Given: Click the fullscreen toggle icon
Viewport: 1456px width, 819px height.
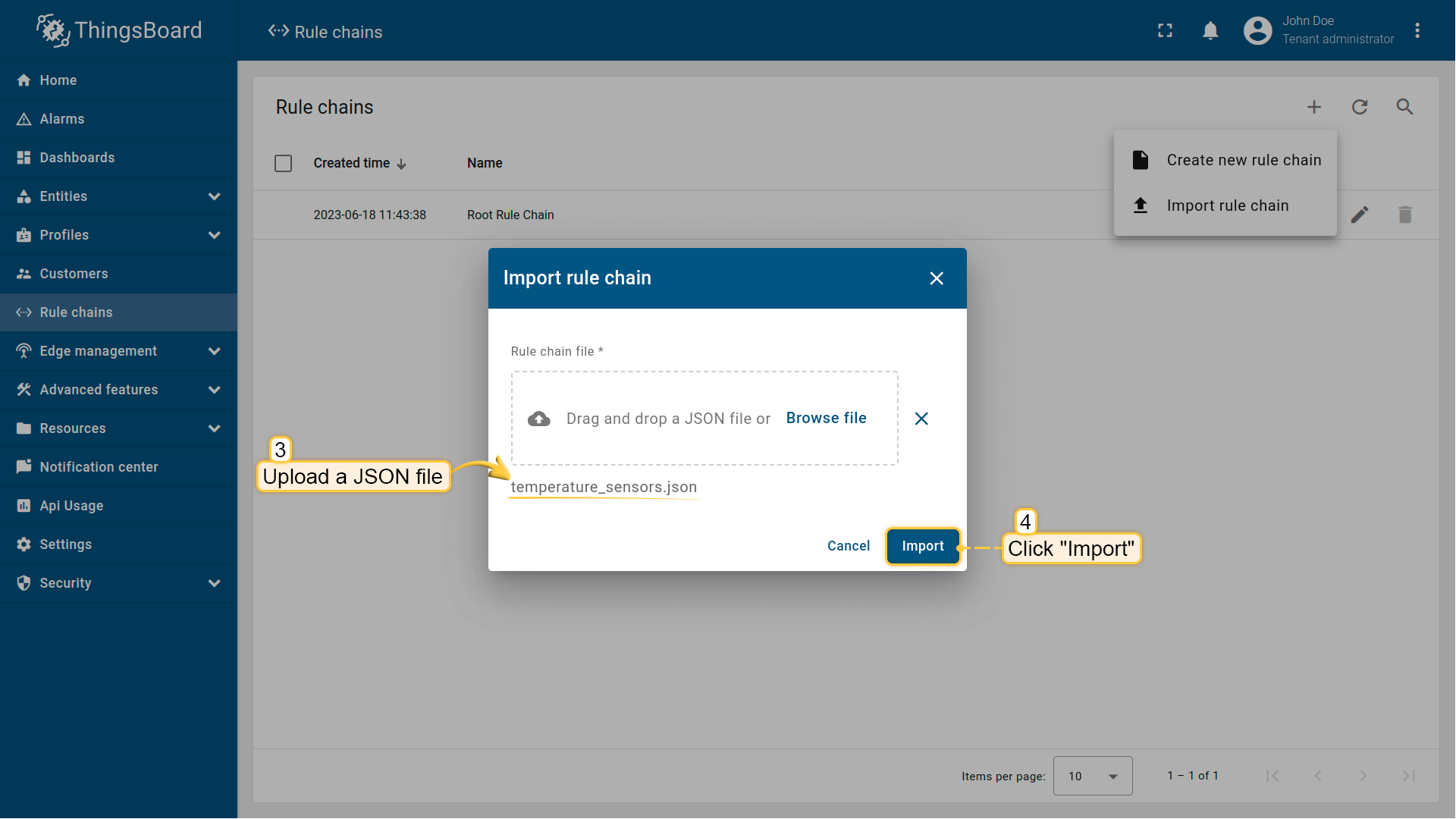Looking at the screenshot, I should [x=1165, y=30].
